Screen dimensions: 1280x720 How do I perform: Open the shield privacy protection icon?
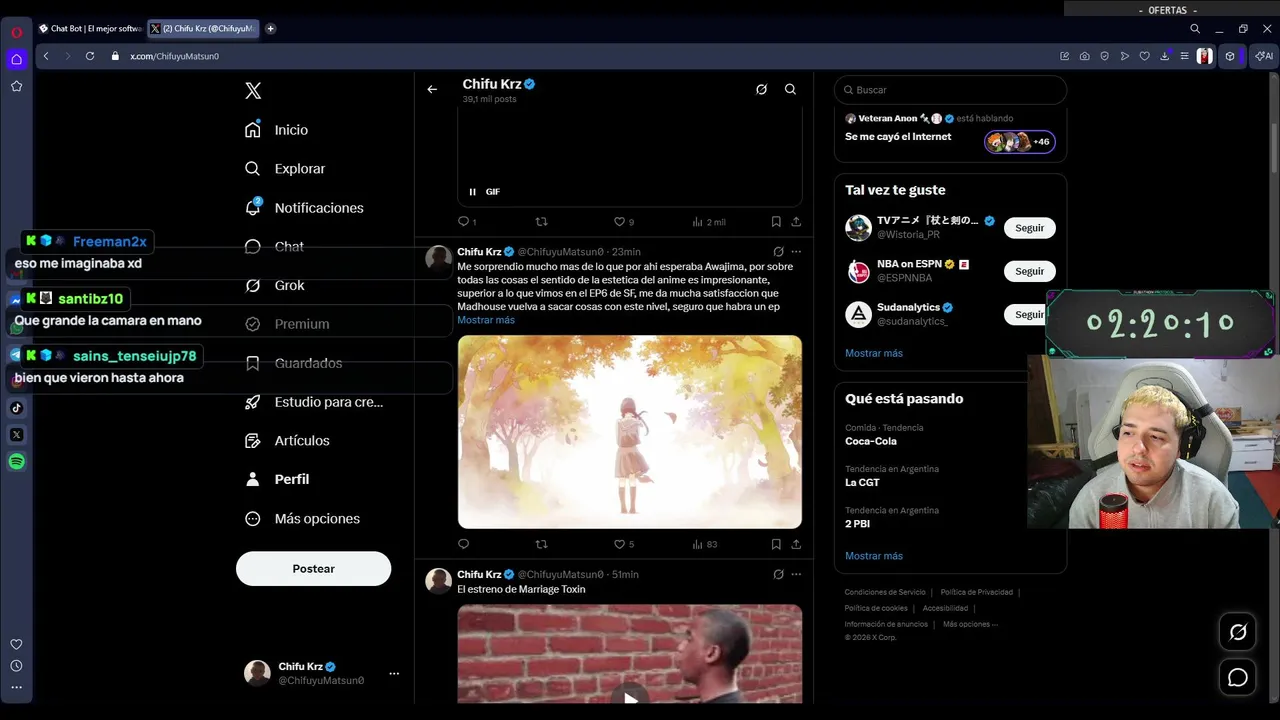(x=1105, y=56)
